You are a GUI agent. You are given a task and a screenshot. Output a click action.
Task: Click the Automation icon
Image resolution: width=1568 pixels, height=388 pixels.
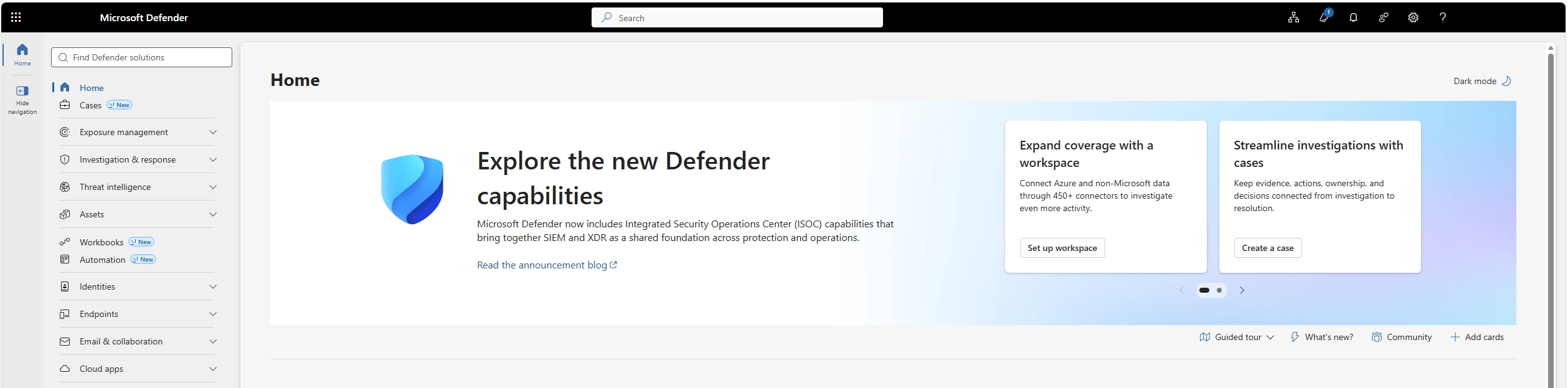(x=65, y=260)
